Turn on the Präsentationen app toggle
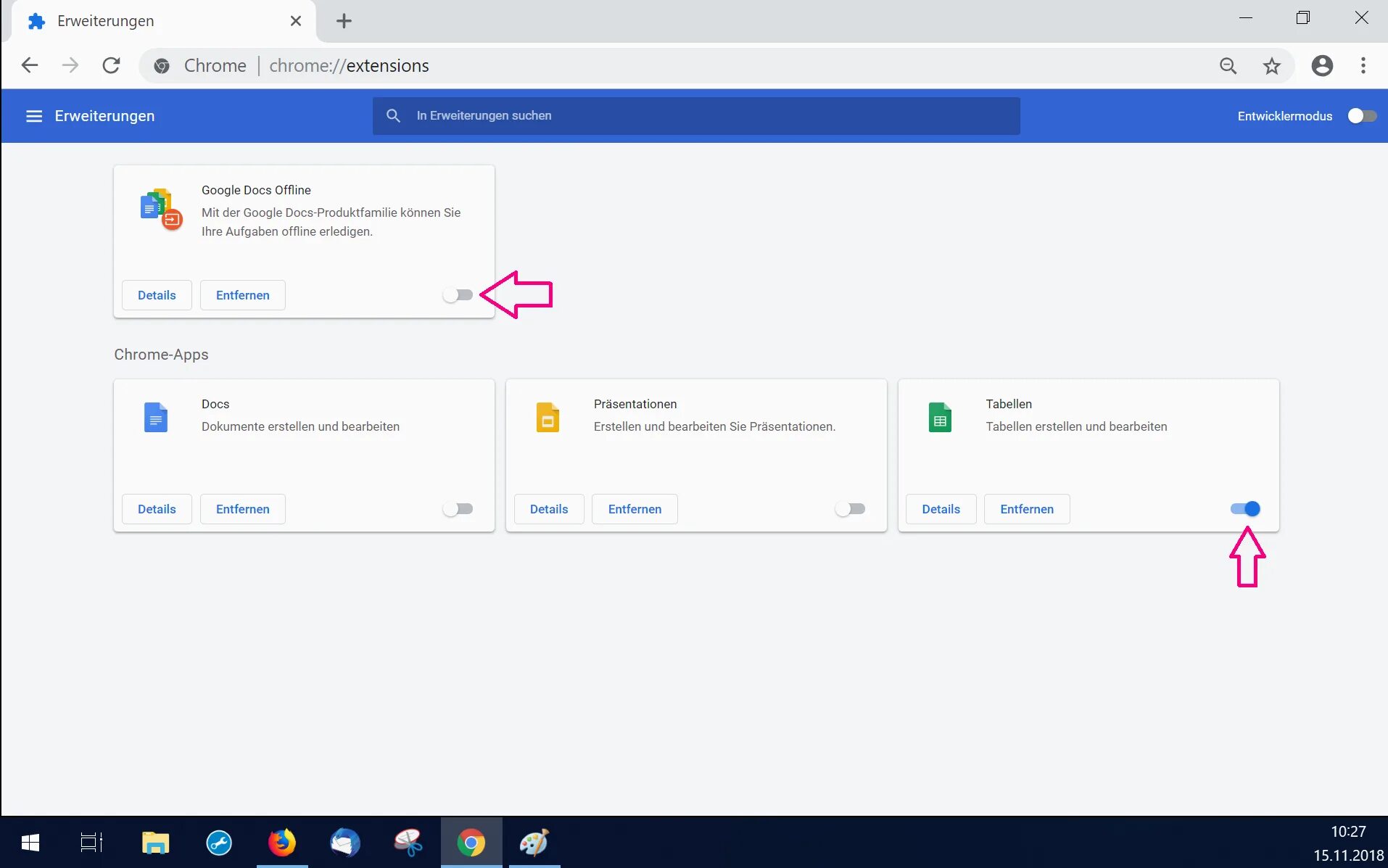Viewport: 1388px width, 868px height. click(850, 509)
